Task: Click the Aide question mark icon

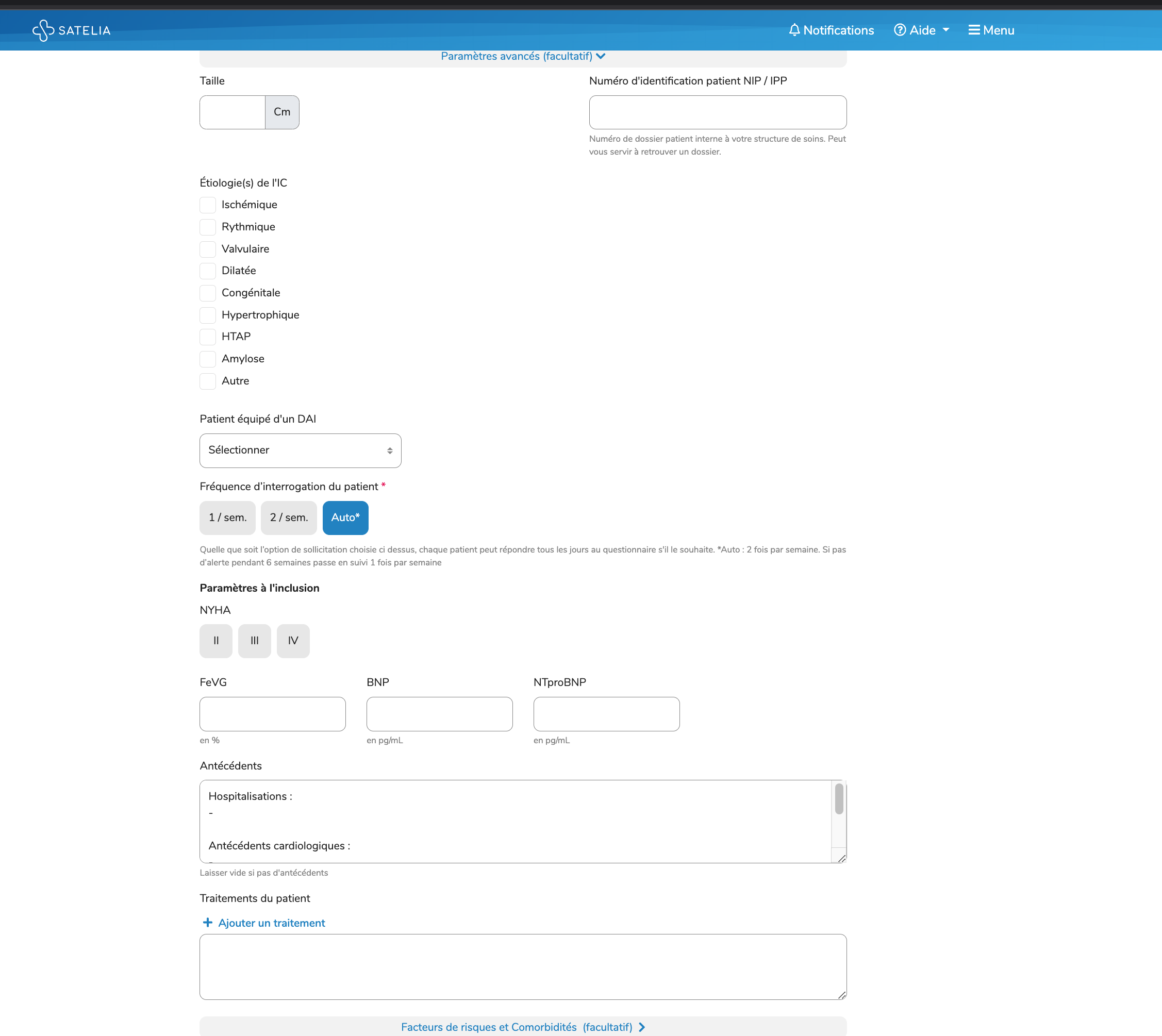Action: (x=900, y=29)
